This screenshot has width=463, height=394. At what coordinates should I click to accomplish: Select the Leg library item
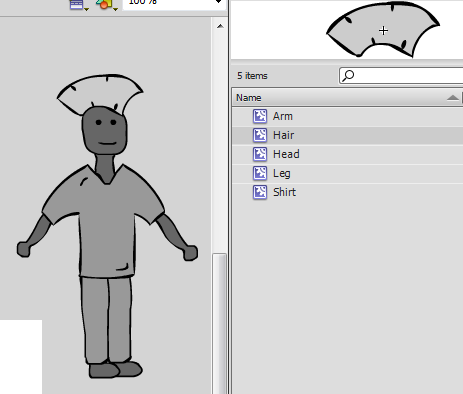(347, 173)
